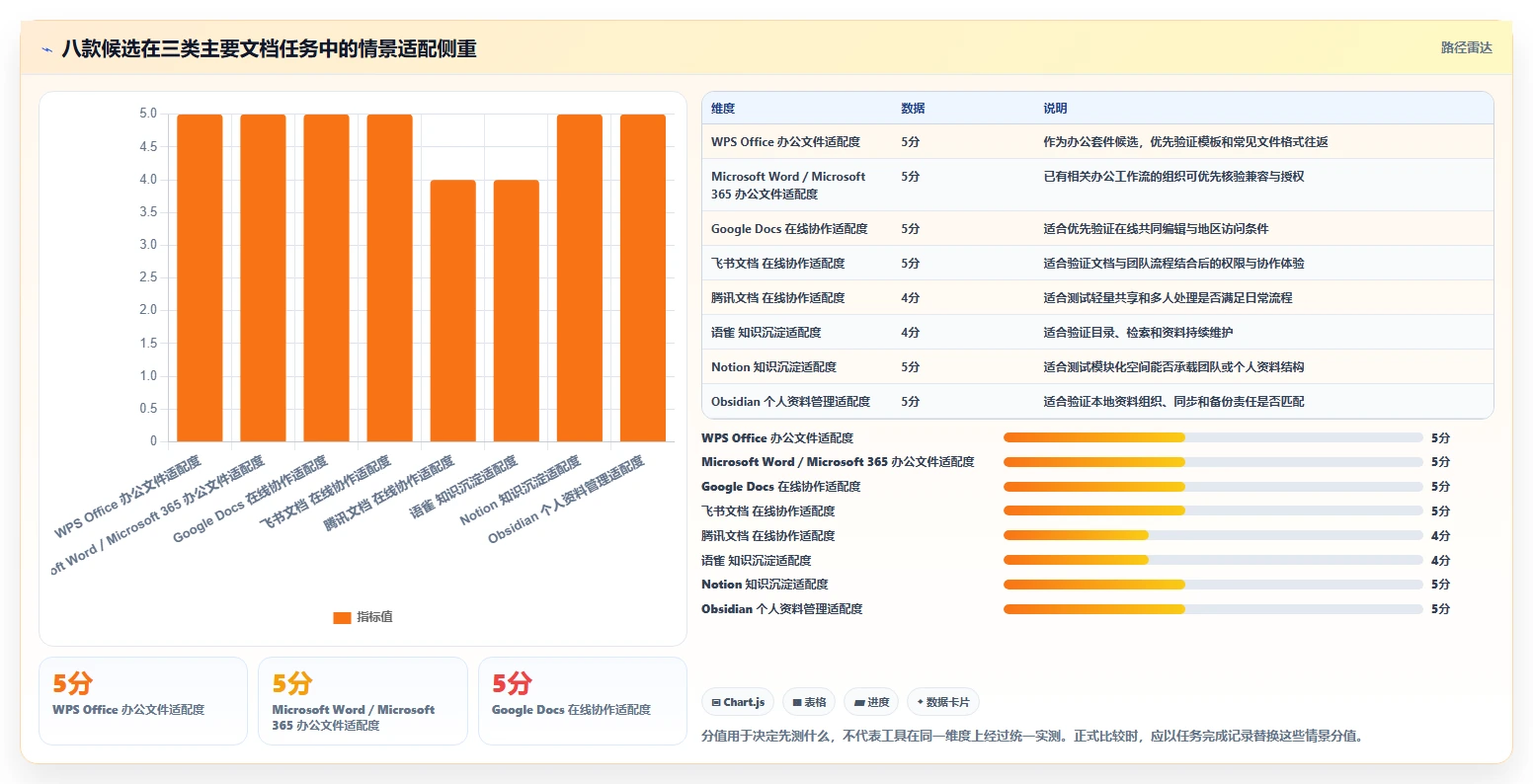Click the description 已有相关办公工作流的组织可优先核验兼容与授权

coord(1173,177)
